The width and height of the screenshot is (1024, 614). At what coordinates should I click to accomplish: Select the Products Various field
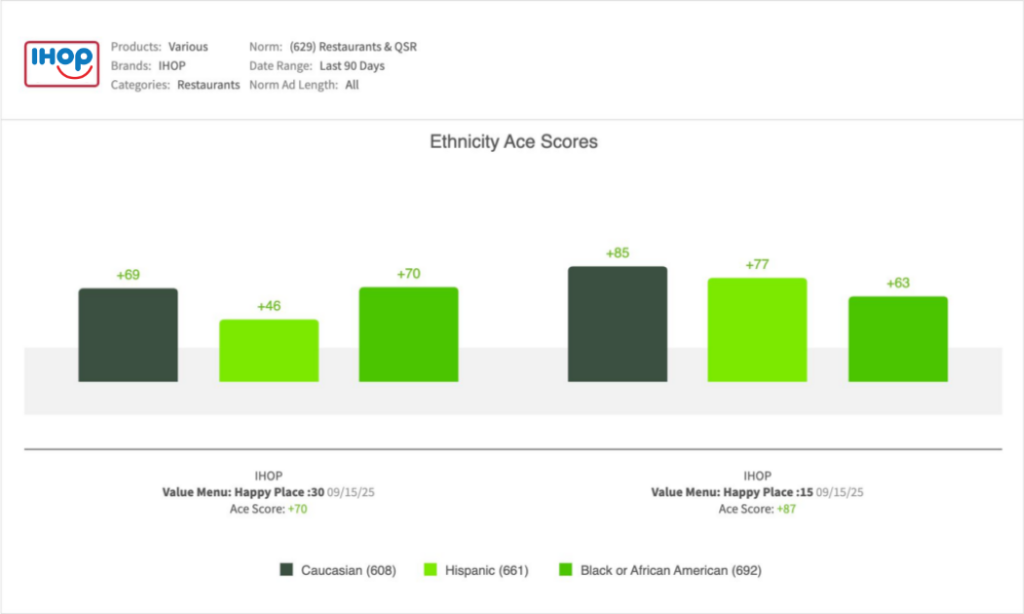coord(188,47)
